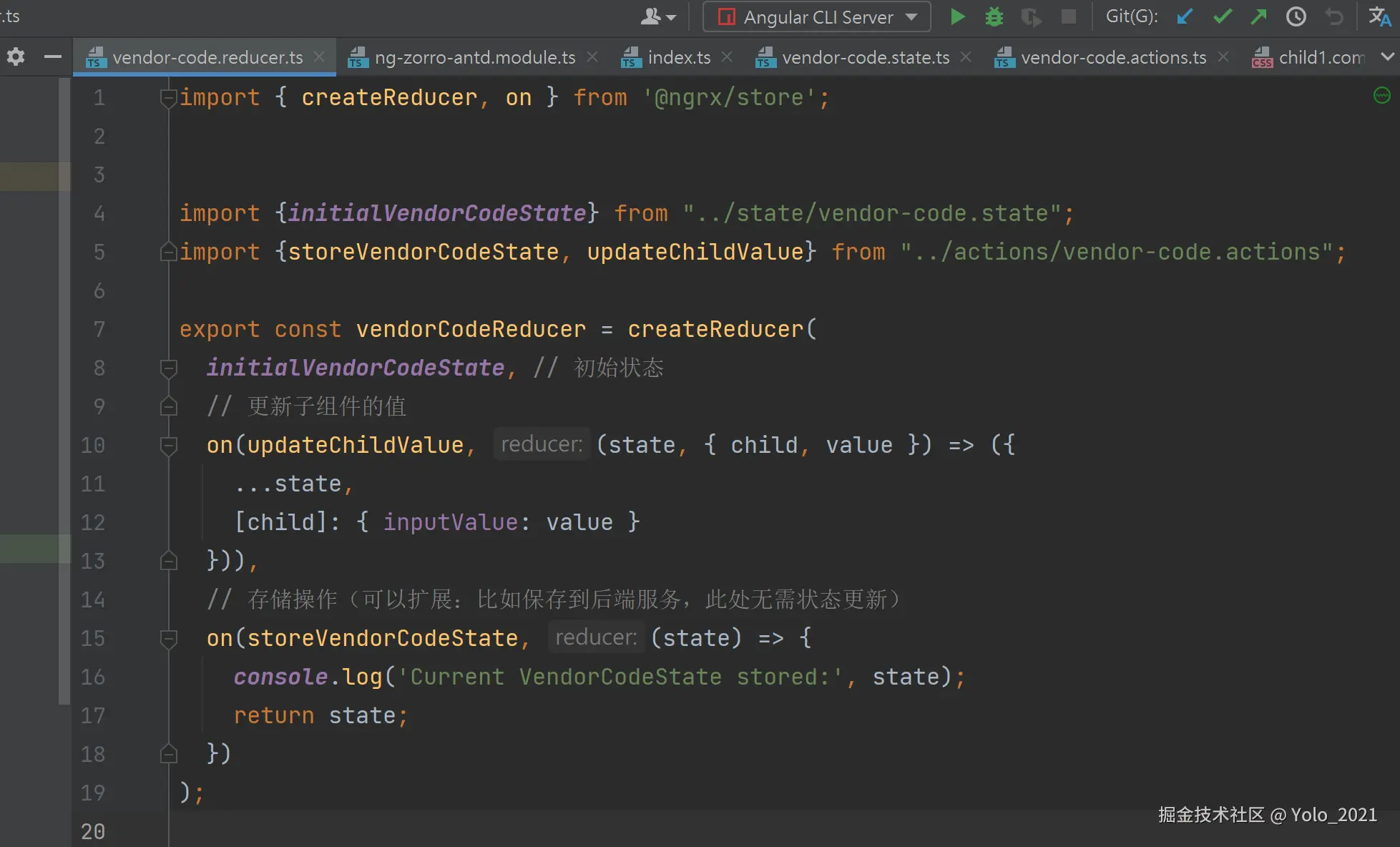Click the green Debug bug icon

click(994, 16)
